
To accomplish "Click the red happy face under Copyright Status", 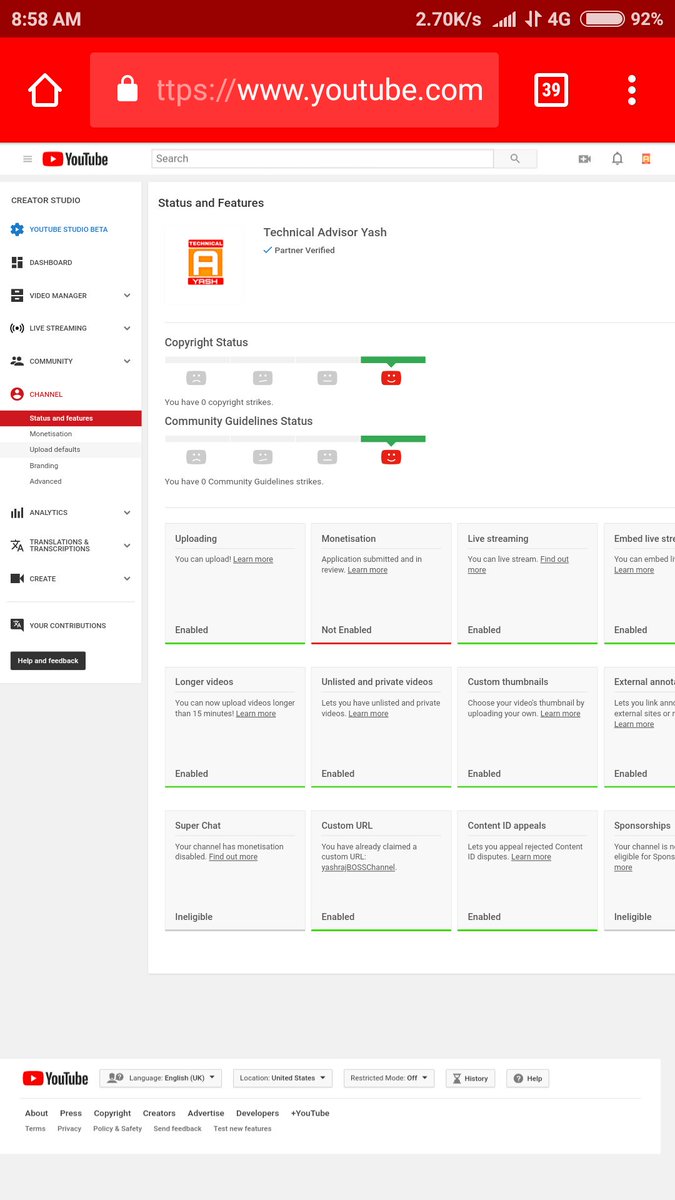I will (391, 378).
